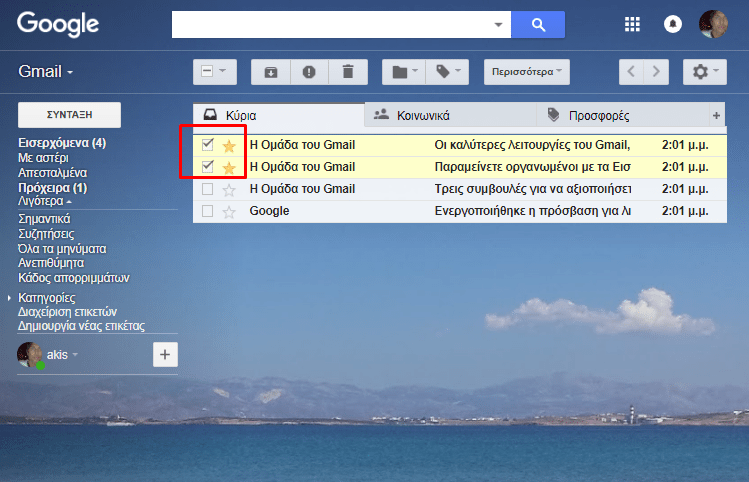The width and height of the screenshot is (749, 482).
Task: Click the blue search magnifier button
Action: [538, 24]
